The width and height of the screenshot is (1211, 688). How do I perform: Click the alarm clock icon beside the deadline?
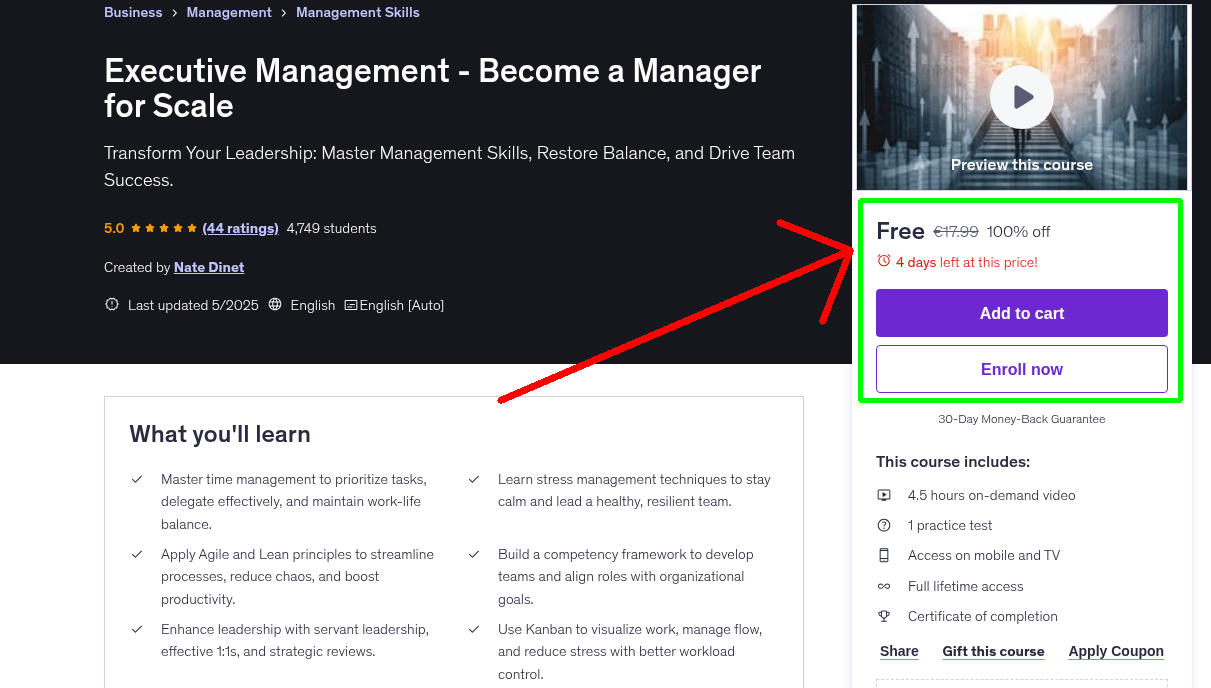(883, 260)
